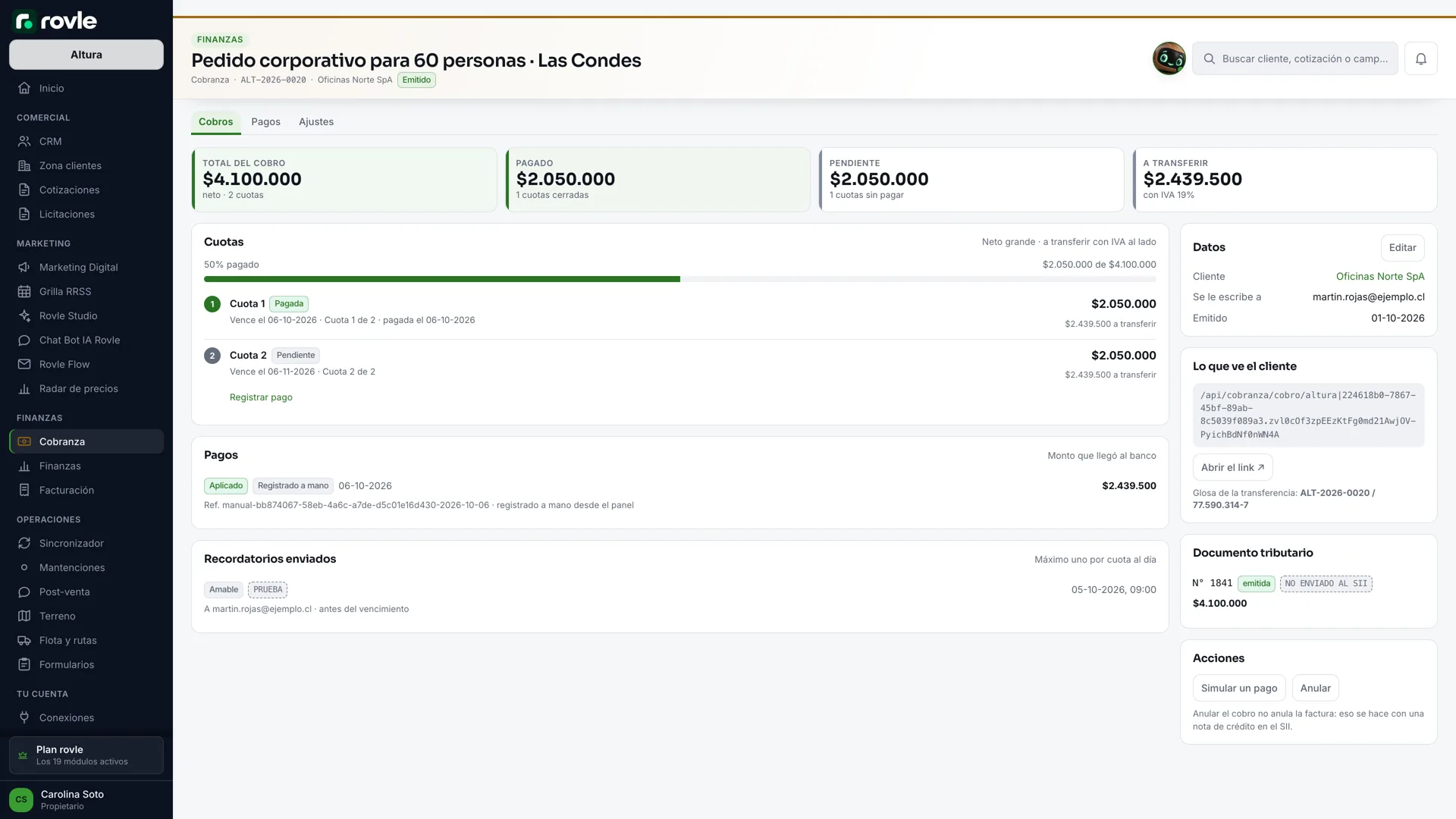Open Mantenciones in the sidebar

(x=86, y=567)
